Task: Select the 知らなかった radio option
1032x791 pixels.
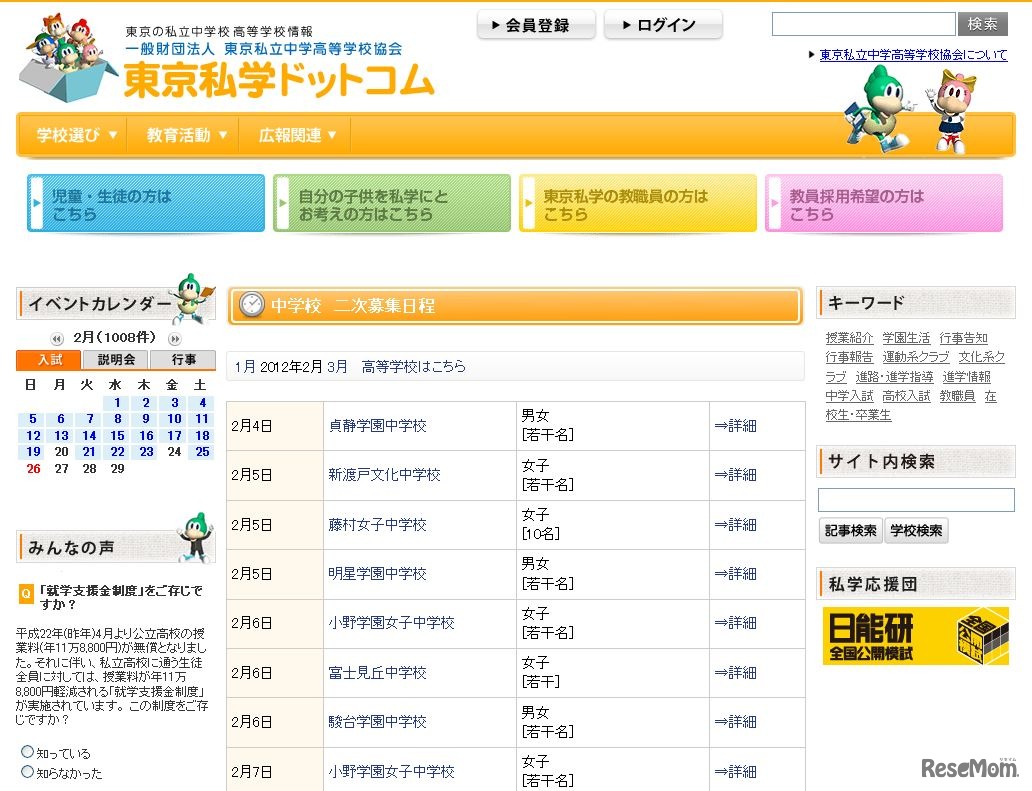Action: tap(28, 771)
